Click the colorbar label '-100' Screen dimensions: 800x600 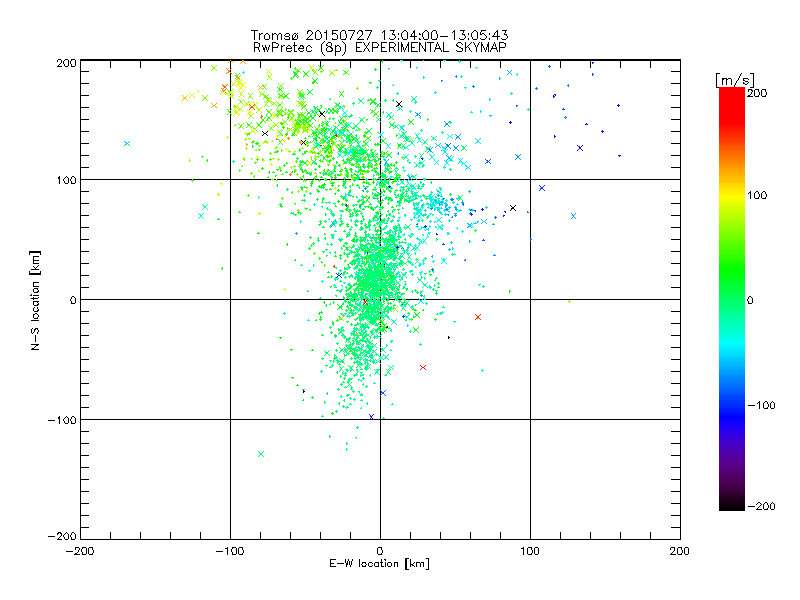point(761,405)
